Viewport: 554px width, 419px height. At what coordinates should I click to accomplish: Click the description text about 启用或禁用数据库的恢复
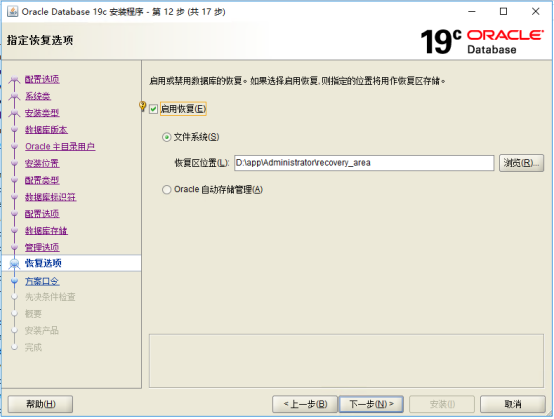point(297,81)
